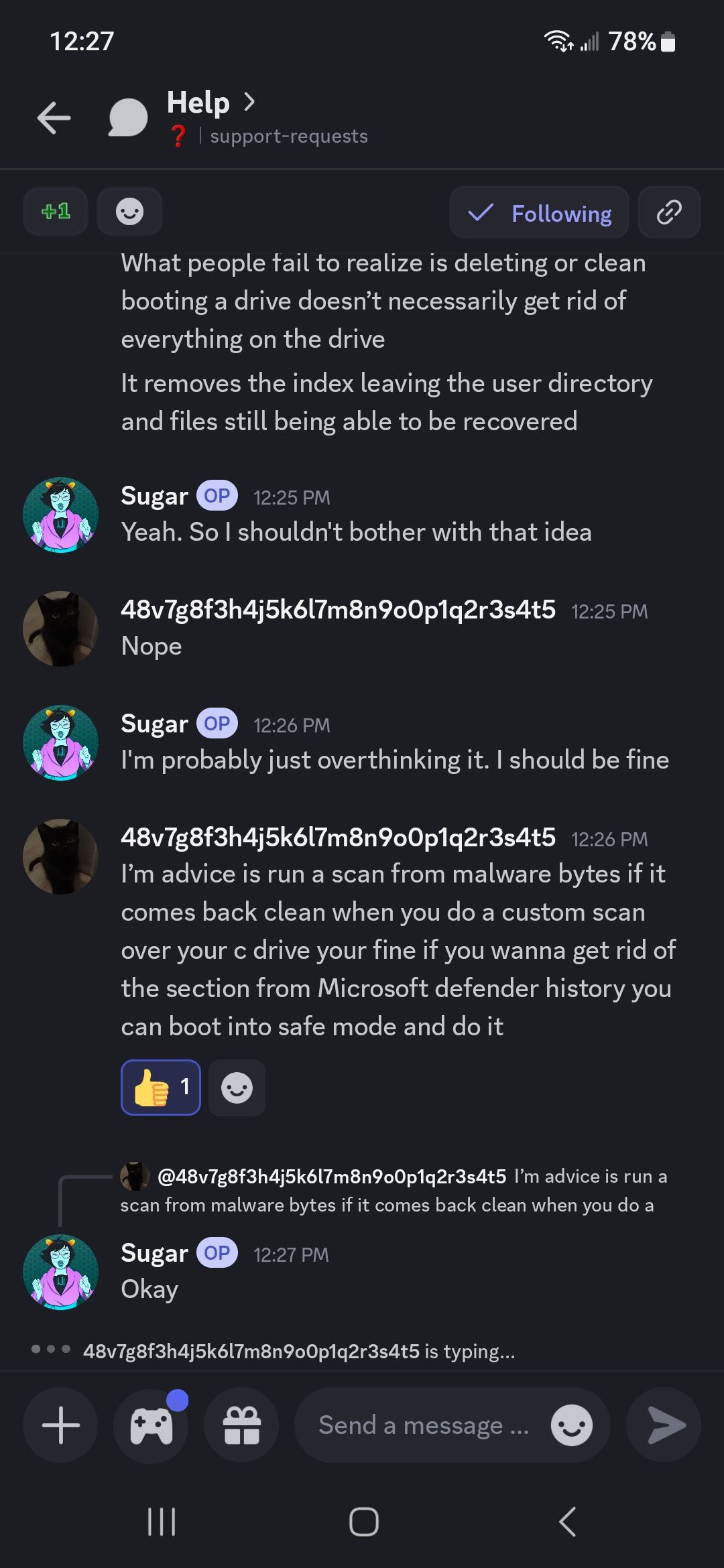
Task: Toggle the Following thread button
Action: 539,212
